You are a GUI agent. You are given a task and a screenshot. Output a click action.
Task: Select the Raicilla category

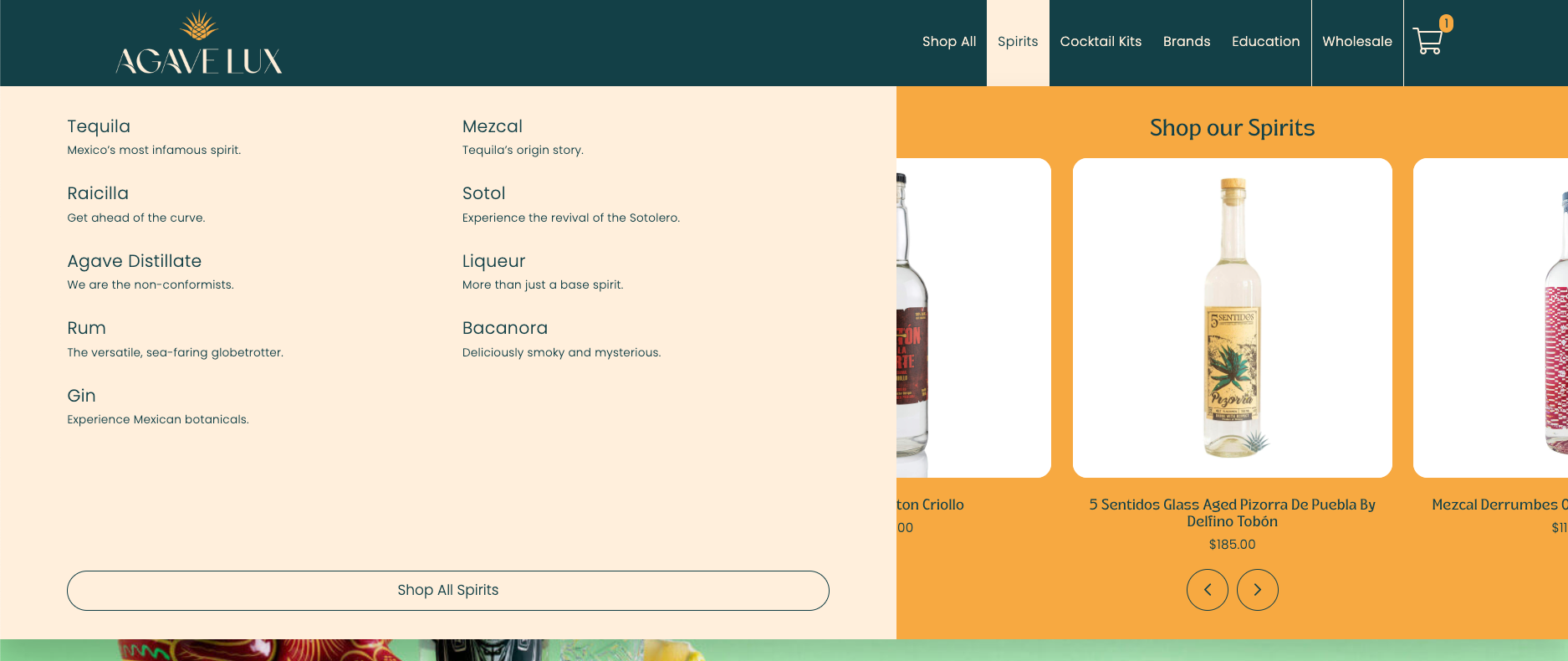[98, 193]
